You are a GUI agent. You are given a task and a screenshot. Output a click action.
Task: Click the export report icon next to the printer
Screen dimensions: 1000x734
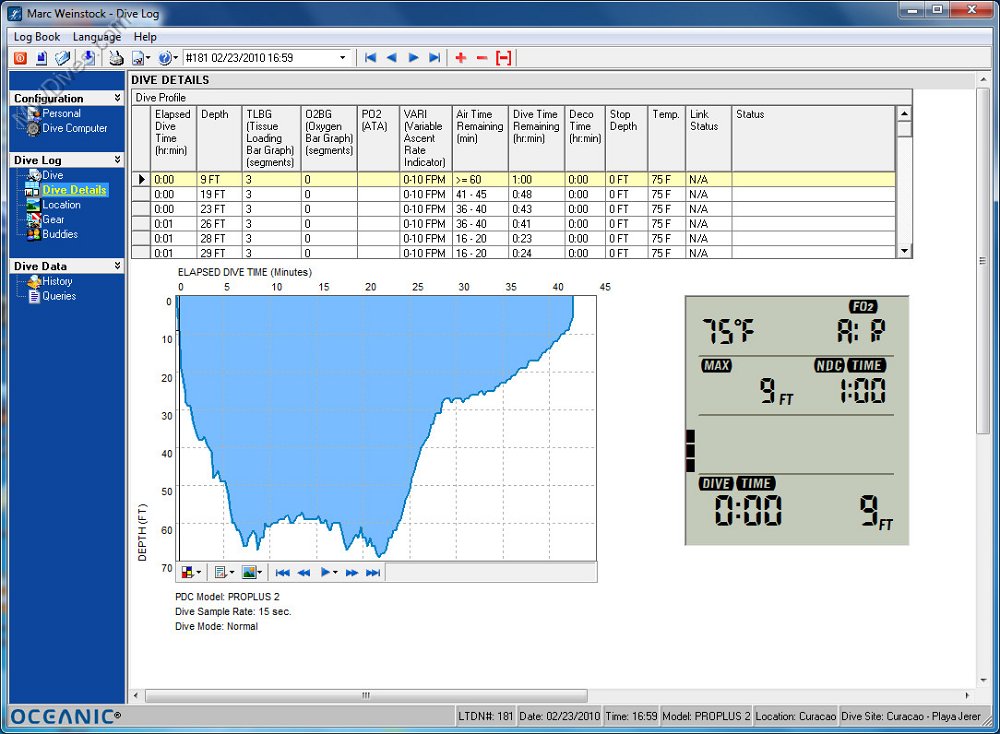137,58
